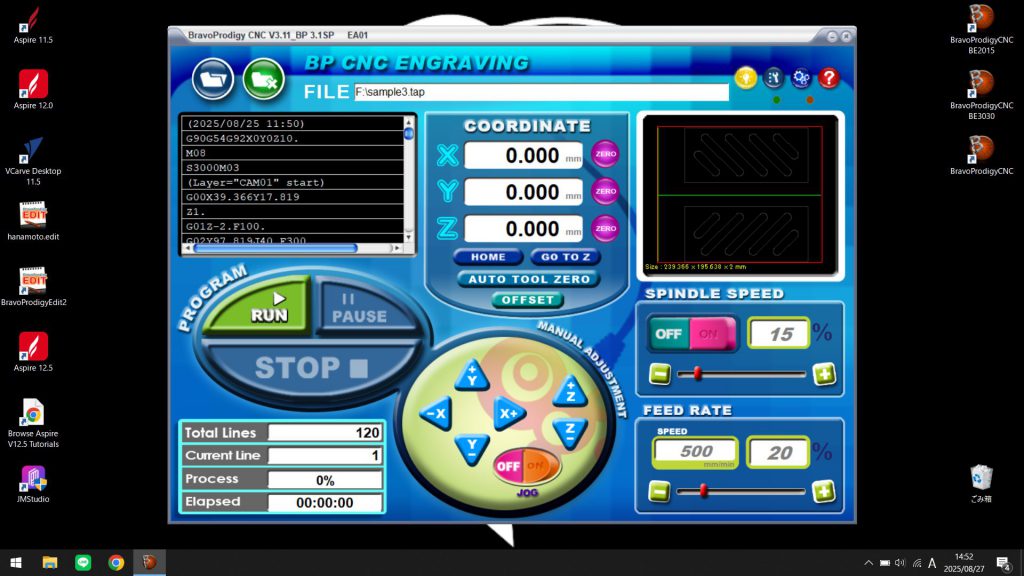Click the yellow light bulb icon
Viewport: 1024px width, 576px height.
point(746,78)
